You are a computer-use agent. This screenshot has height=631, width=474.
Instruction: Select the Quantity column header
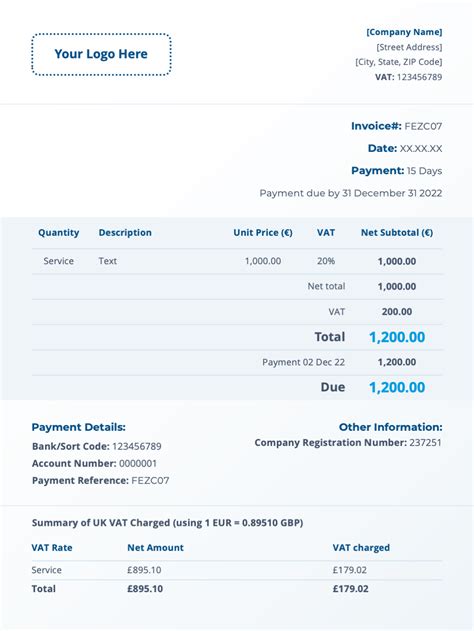tap(59, 233)
